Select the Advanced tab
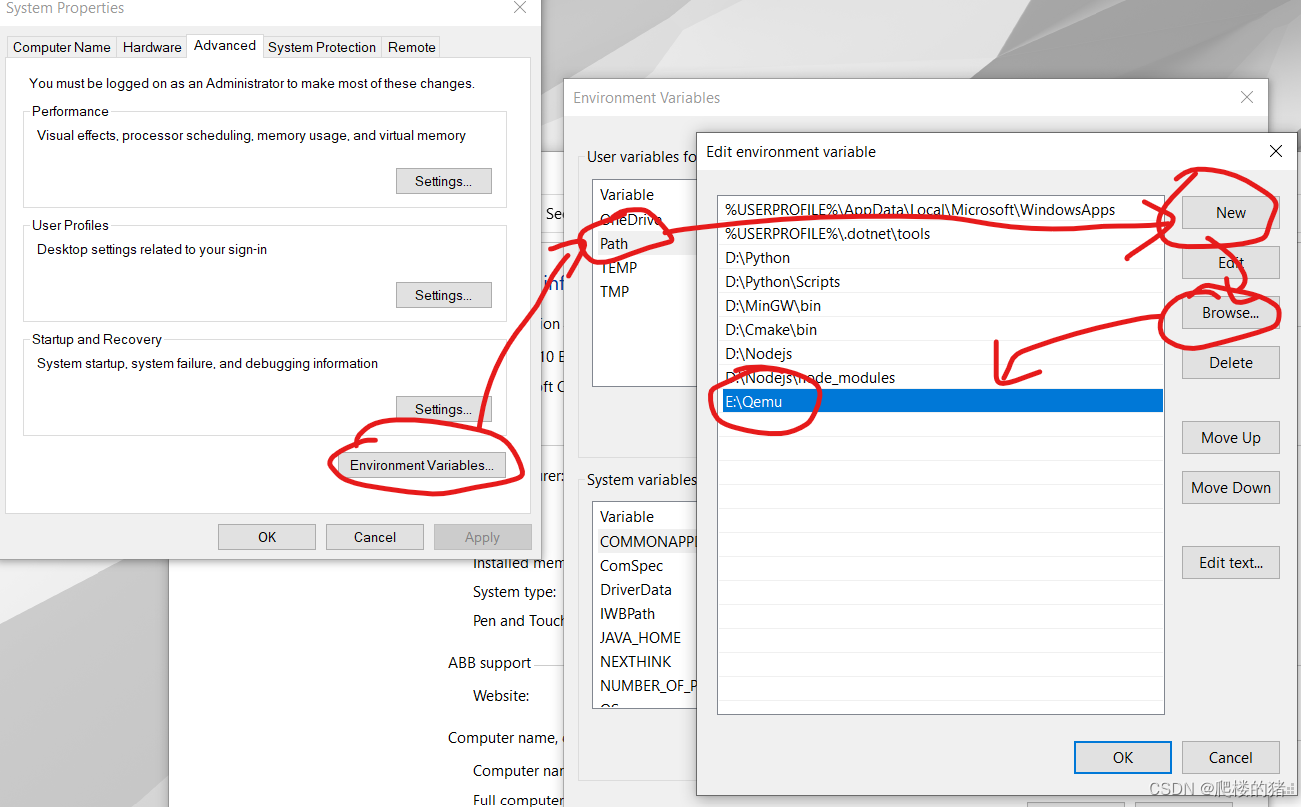This screenshot has height=807, width=1301. [x=225, y=45]
